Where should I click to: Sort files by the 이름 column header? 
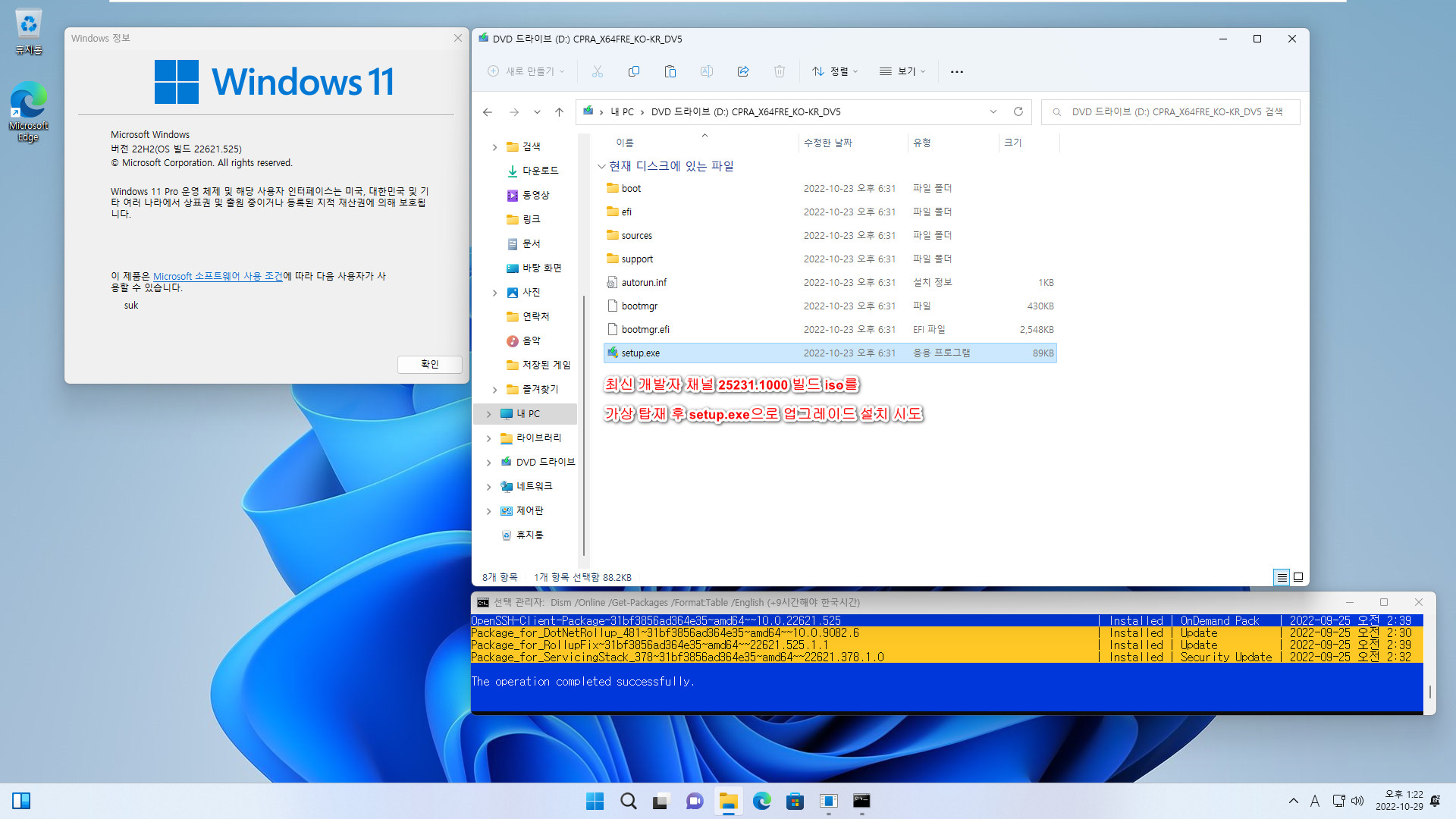coord(624,143)
